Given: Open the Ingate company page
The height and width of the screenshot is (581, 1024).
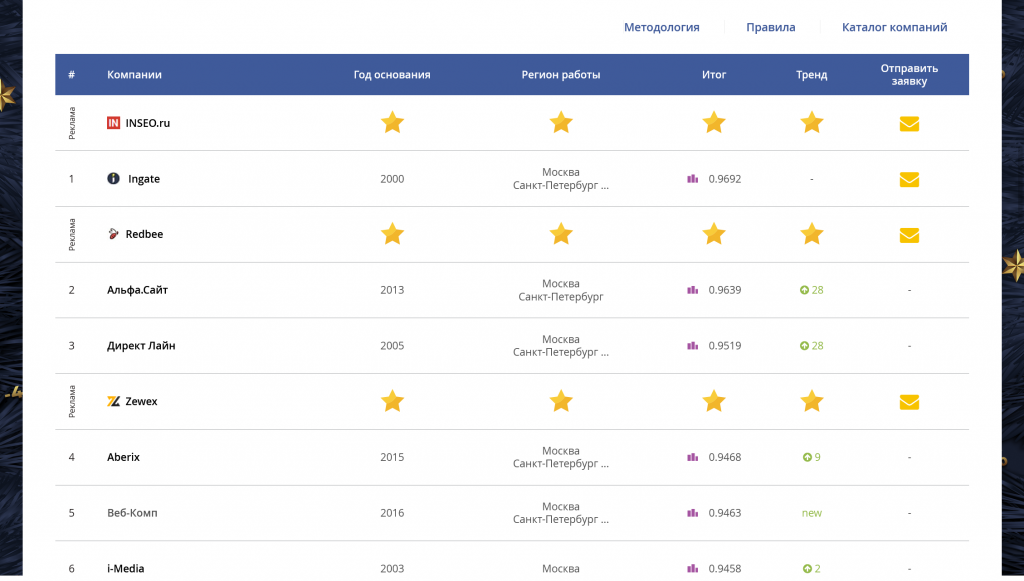Looking at the screenshot, I should (144, 179).
